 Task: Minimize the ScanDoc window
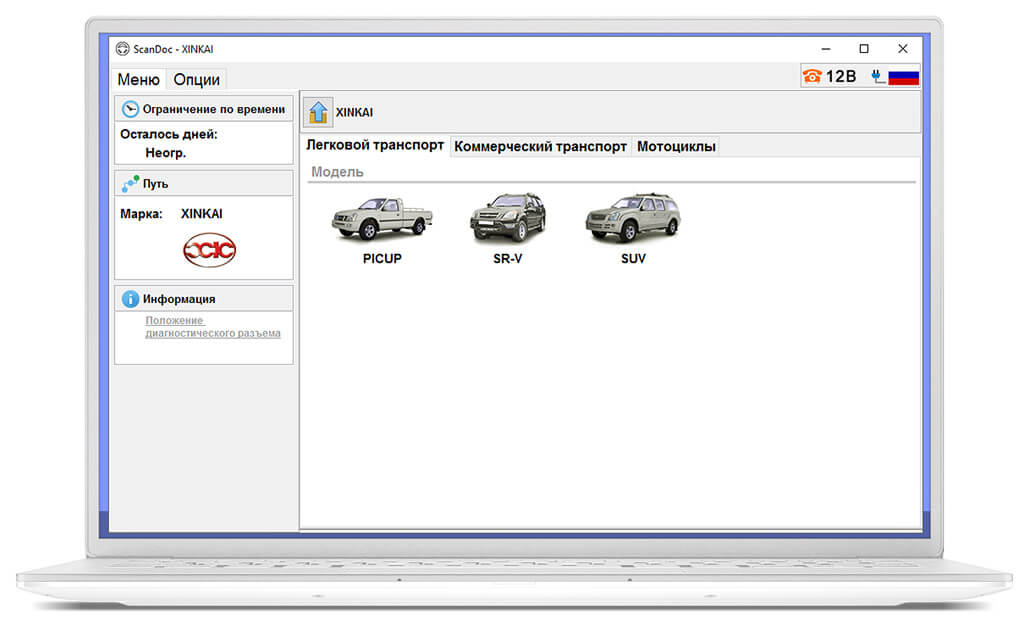click(825, 49)
